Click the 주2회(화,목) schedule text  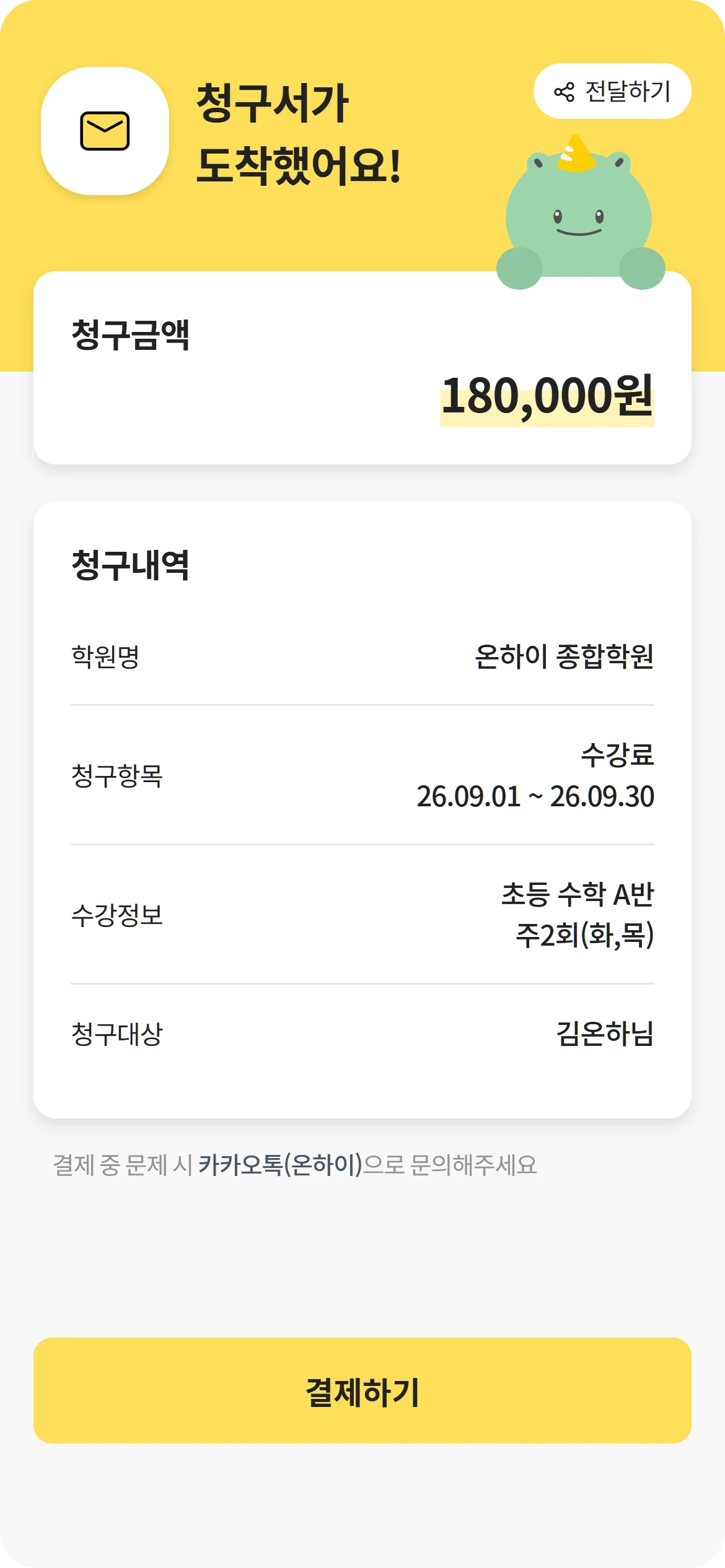[x=585, y=935]
